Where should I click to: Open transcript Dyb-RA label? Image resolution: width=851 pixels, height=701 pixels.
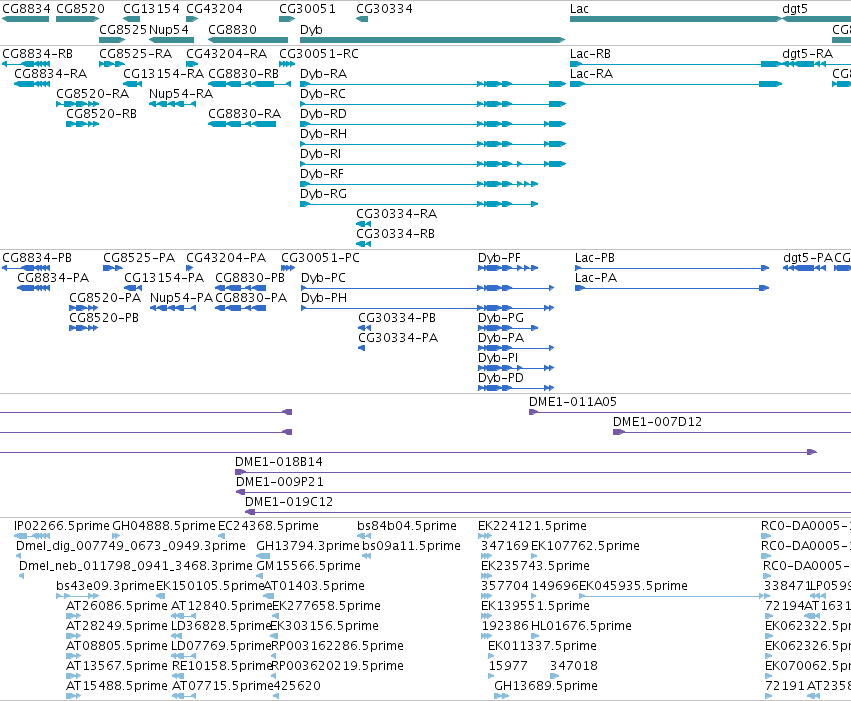pyautogui.click(x=323, y=74)
